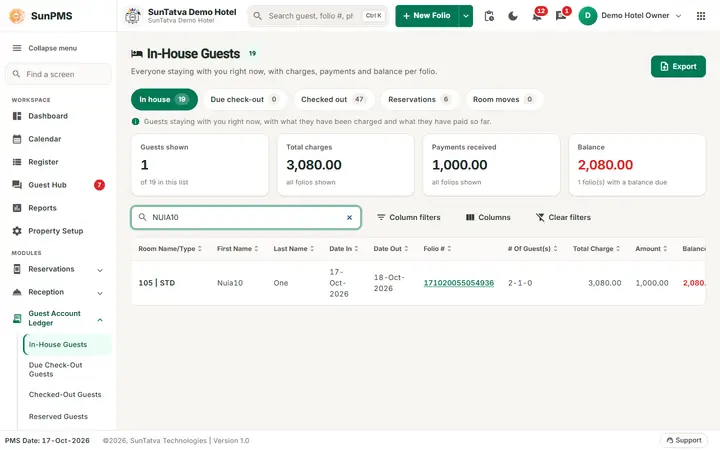Viewport: 720px width, 450px height.
Task: Click the Payments received 1,000.00 card
Action: (x=491, y=165)
